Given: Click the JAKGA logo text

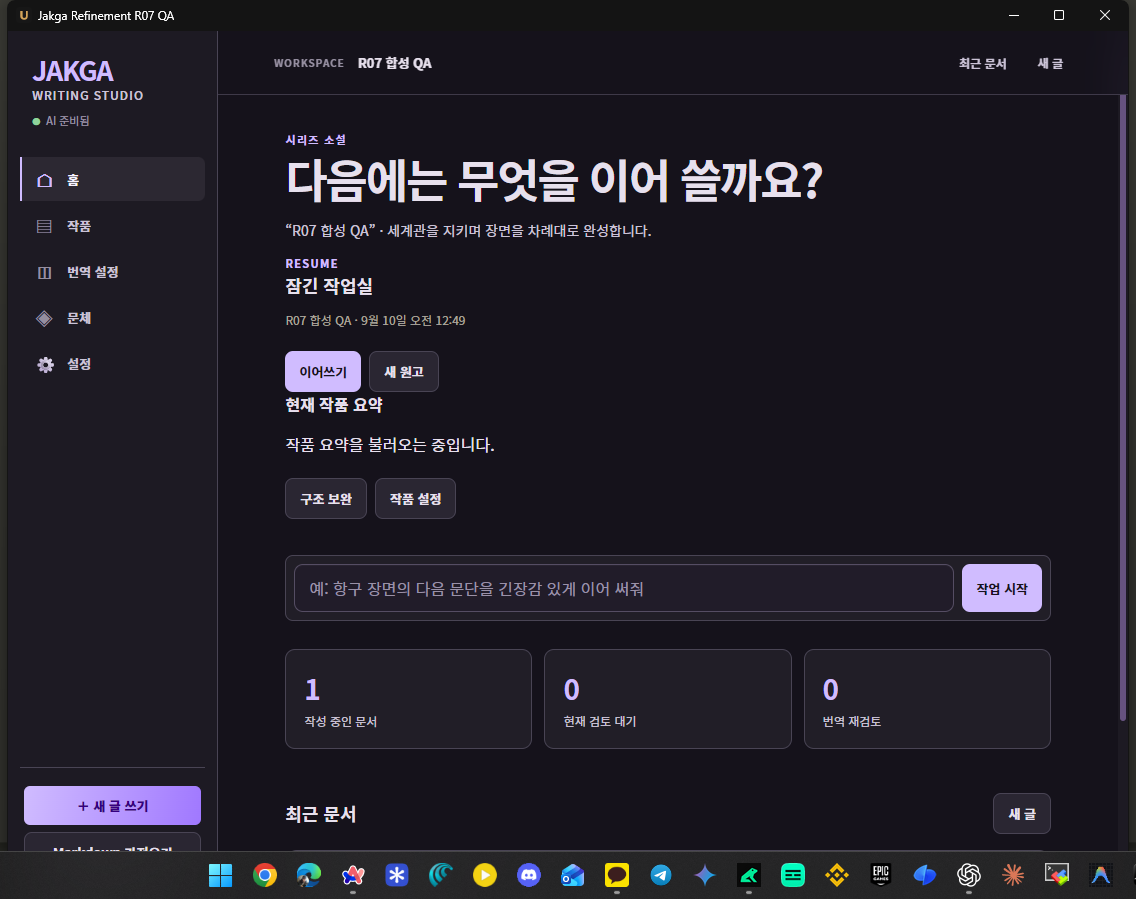Looking at the screenshot, I should pos(72,71).
